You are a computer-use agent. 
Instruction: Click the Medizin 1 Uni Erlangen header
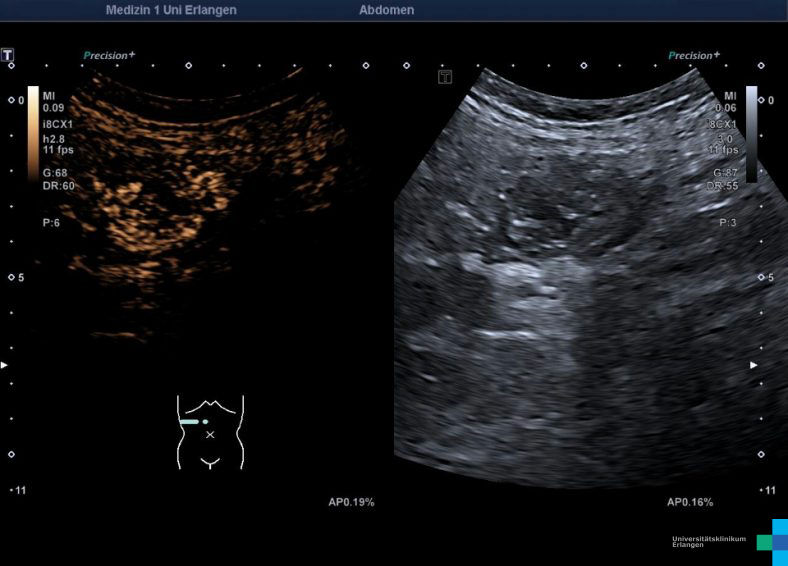pos(171,10)
